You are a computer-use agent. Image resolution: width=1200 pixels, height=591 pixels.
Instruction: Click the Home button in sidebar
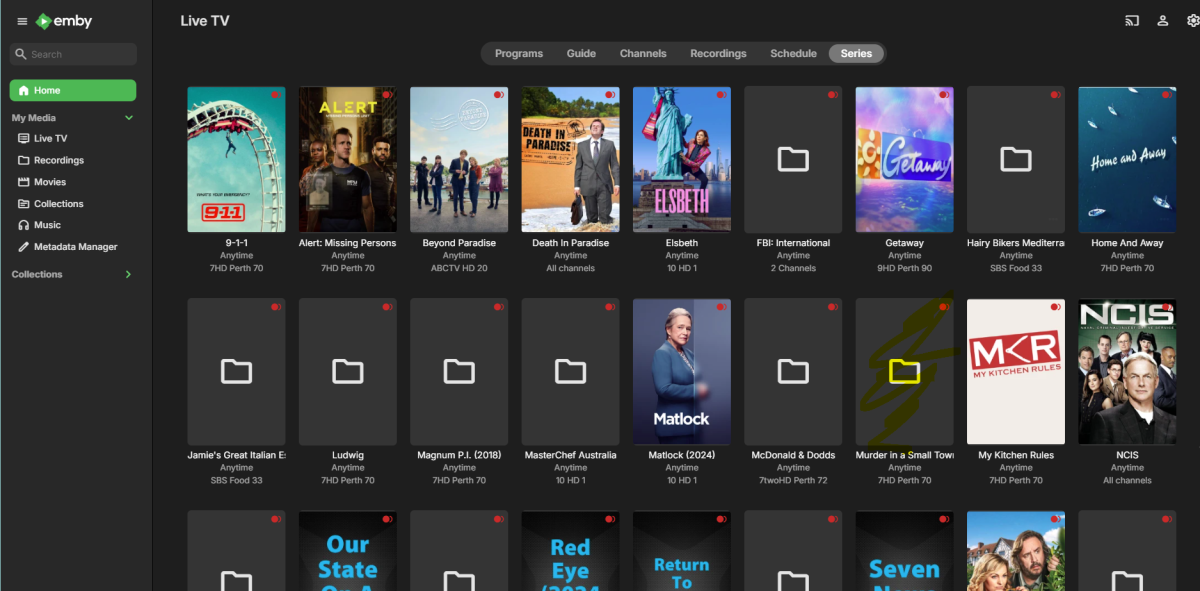tap(73, 91)
